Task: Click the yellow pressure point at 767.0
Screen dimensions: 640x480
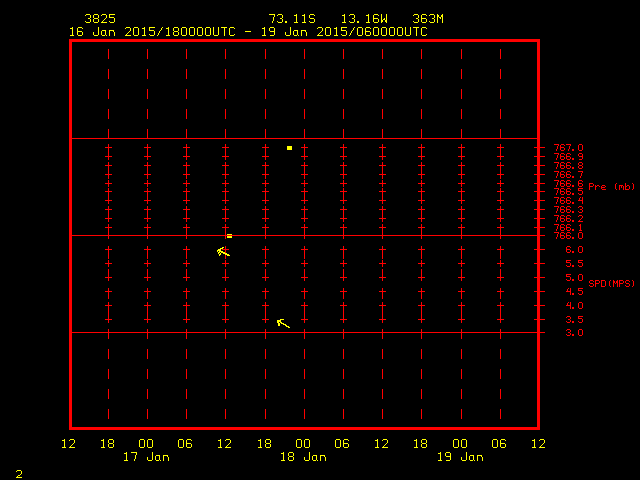Action: pos(289,148)
